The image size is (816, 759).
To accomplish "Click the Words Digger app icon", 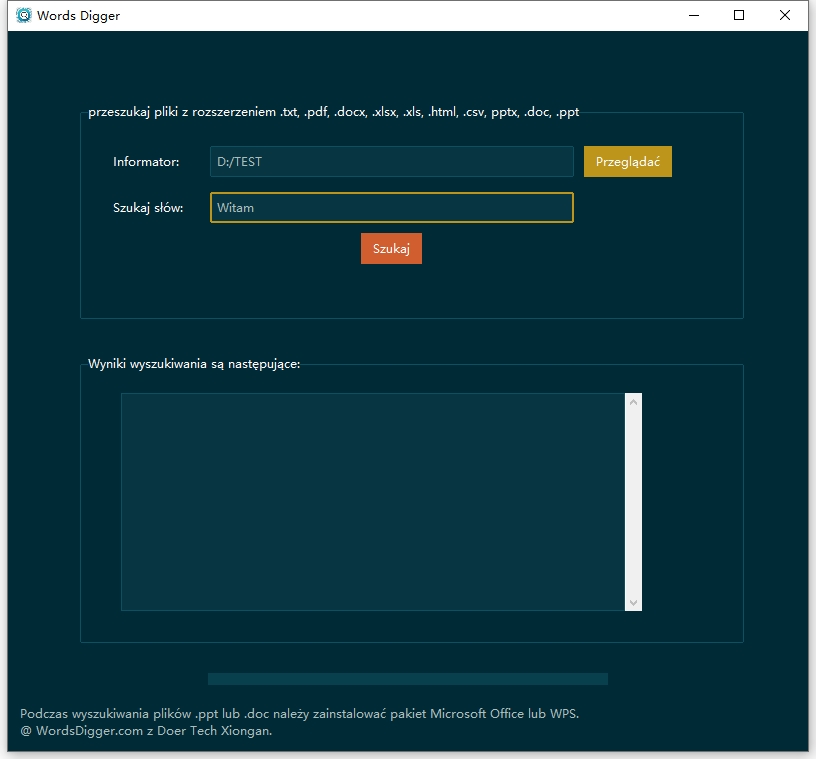I will click(x=24, y=16).
